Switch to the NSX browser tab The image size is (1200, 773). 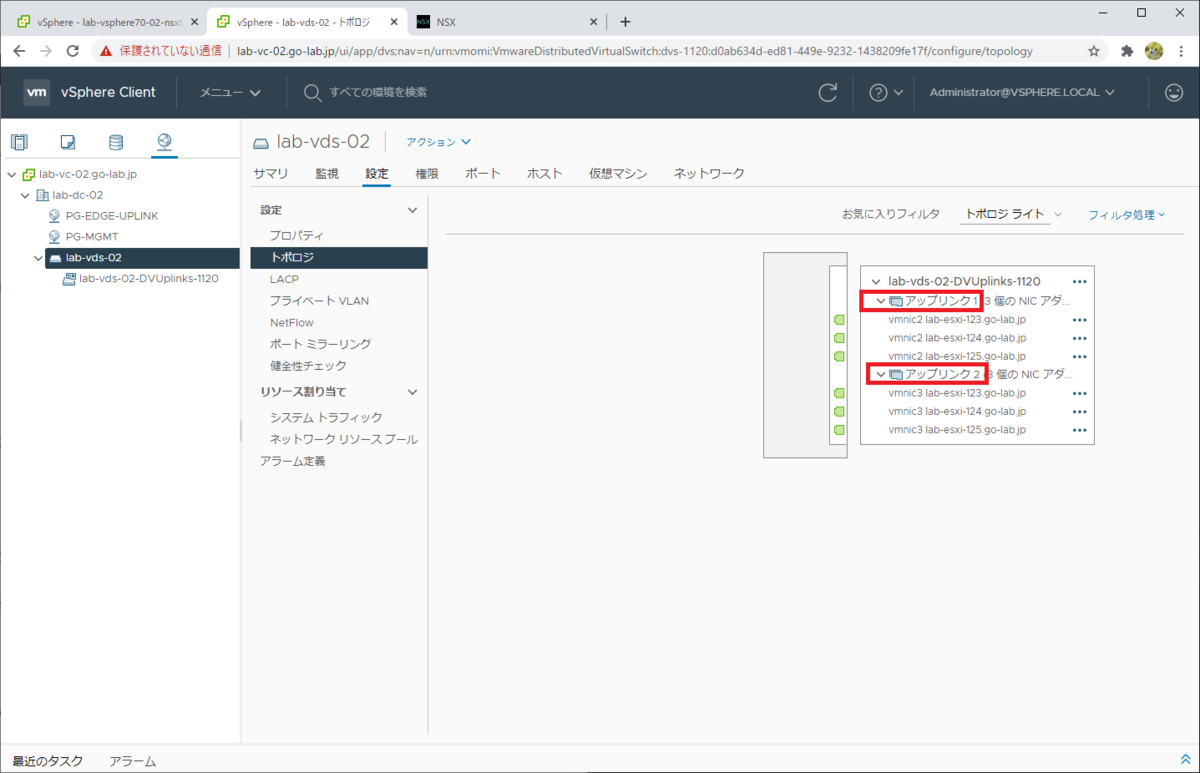click(x=510, y=21)
